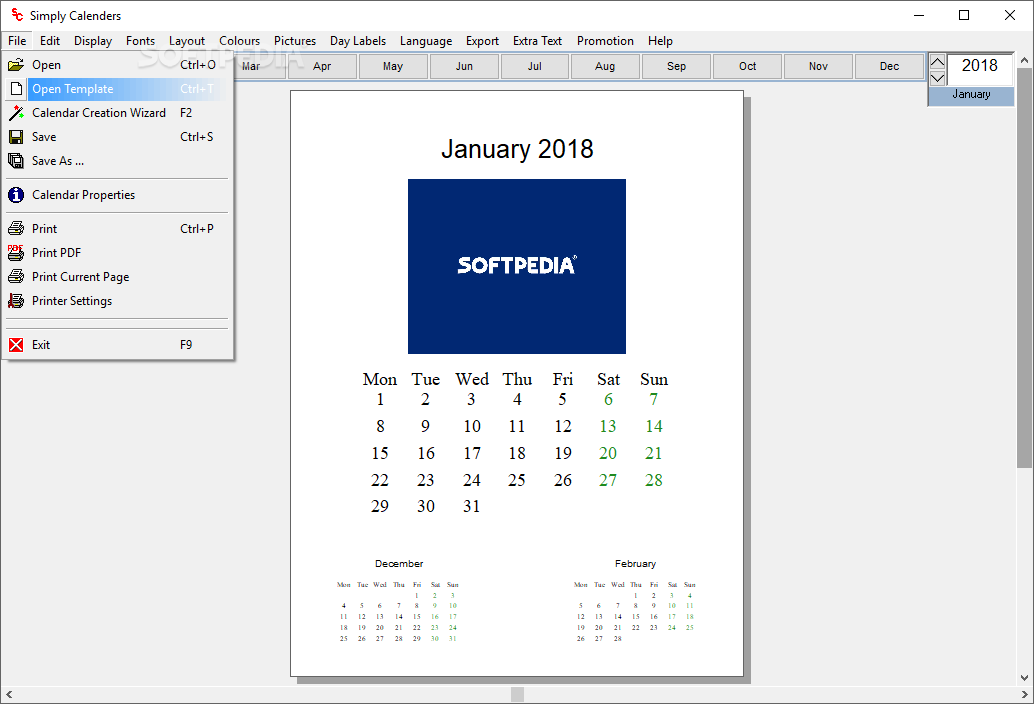The height and width of the screenshot is (704, 1034).
Task: Choose Print Current Page entry
Action: tap(117, 277)
